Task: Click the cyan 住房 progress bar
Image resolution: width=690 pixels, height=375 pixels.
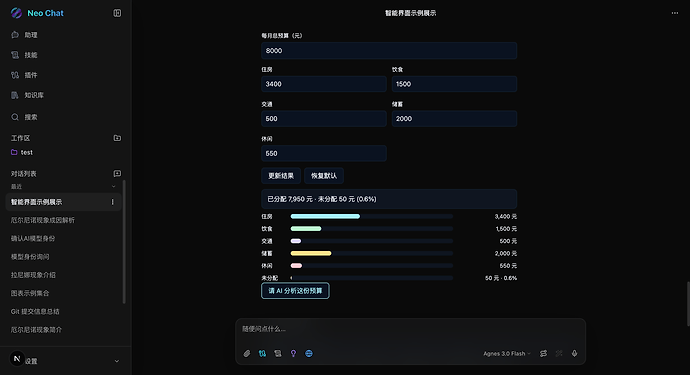Action: [x=325, y=217]
